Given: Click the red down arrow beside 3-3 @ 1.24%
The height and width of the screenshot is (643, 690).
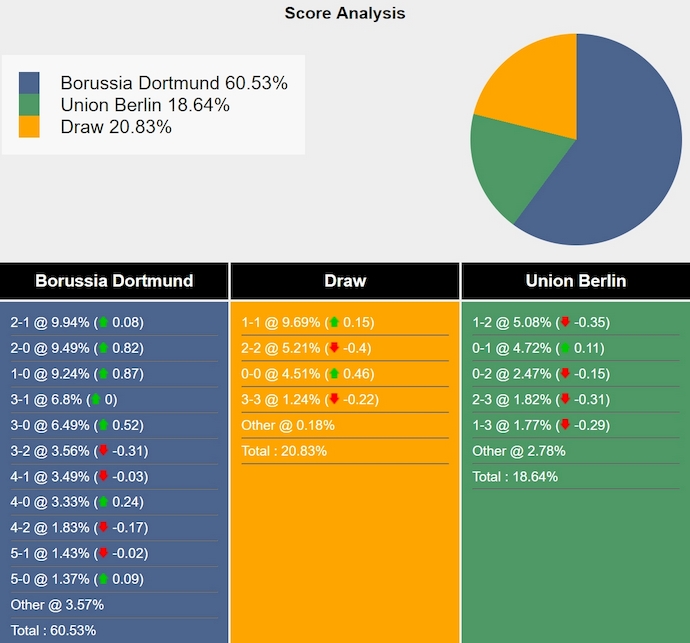Looking at the screenshot, I should 334,400.
